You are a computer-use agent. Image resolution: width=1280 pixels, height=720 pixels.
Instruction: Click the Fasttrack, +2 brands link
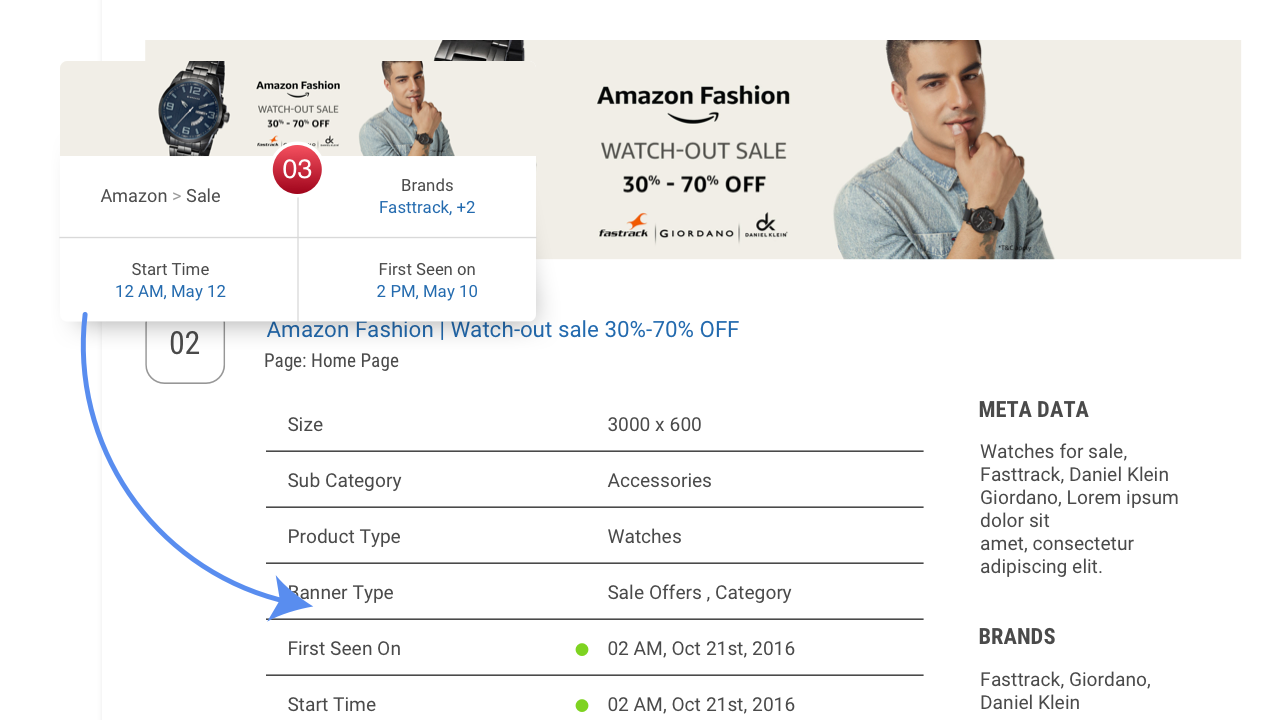click(x=427, y=208)
